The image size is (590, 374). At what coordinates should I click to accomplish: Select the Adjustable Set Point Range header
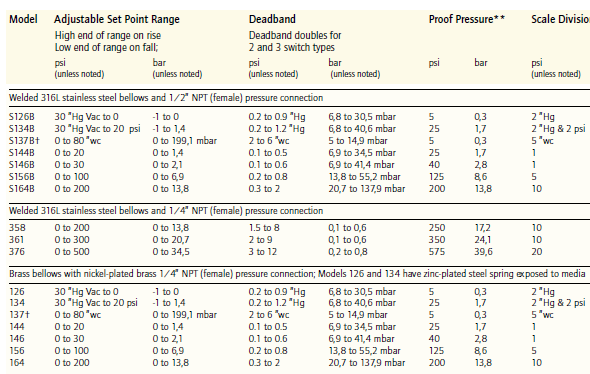(x=117, y=19)
